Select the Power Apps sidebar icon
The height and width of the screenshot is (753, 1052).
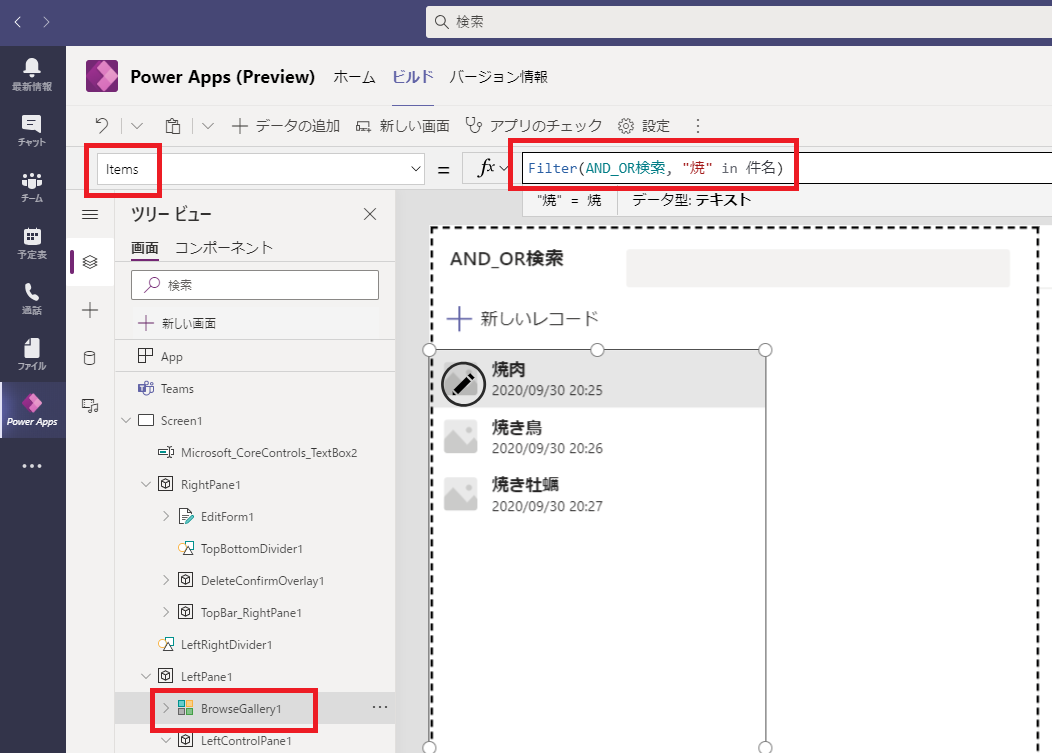[x=32, y=410]
